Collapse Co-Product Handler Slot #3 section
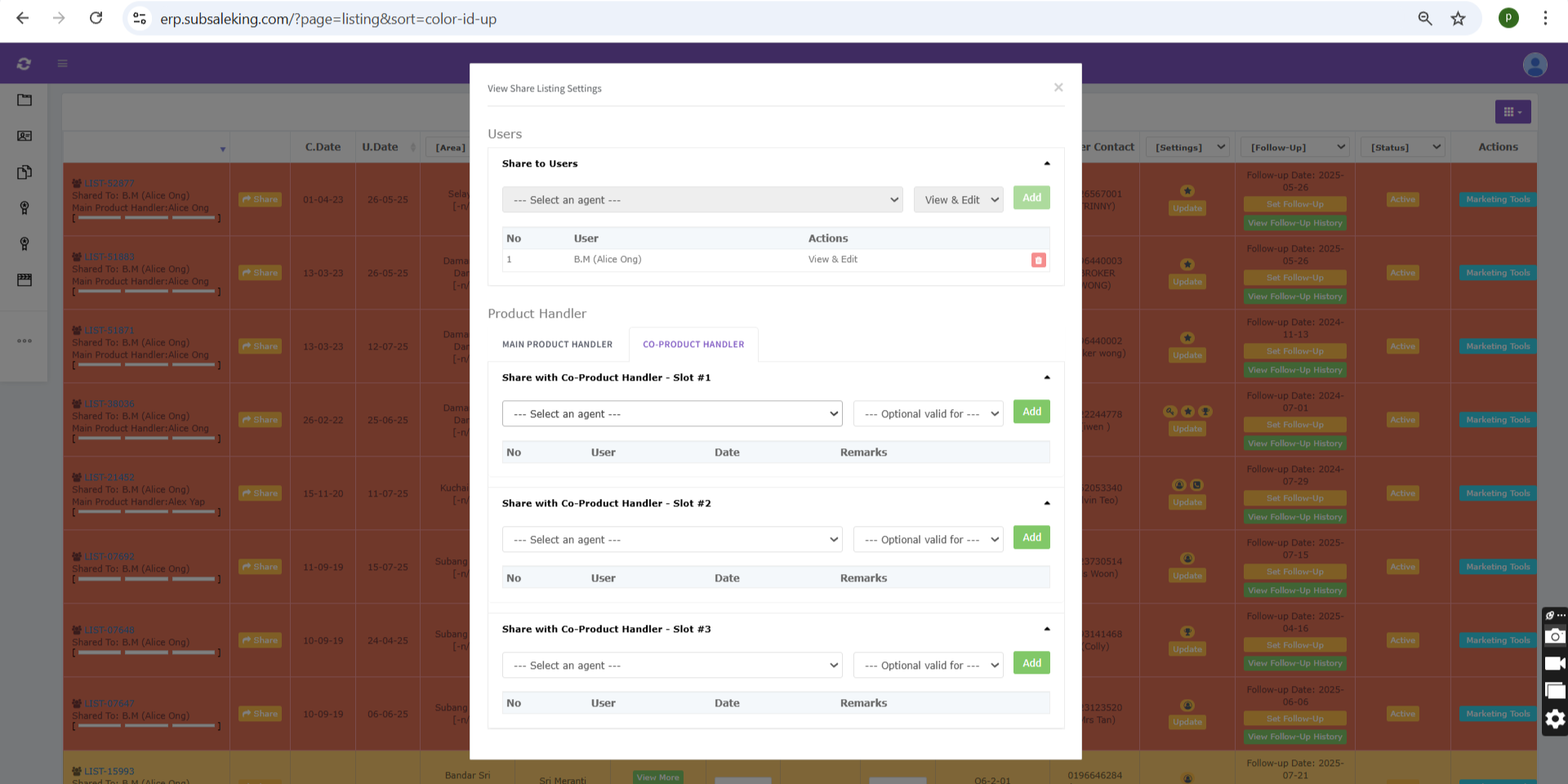Screen dimensions: 1568x784 [x=1046, y=630]
